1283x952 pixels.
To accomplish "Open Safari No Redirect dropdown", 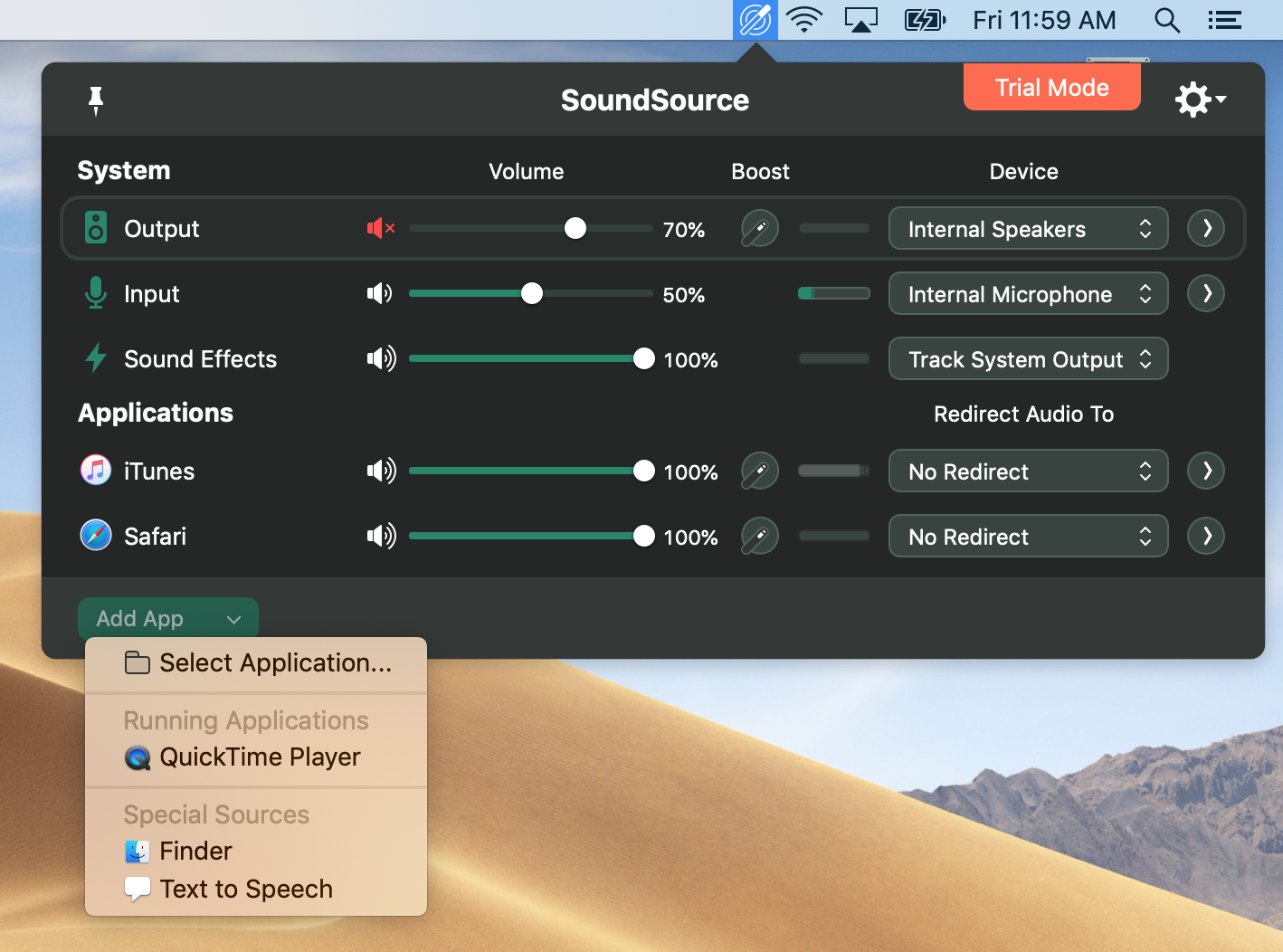I will (x=1029, y=537).
